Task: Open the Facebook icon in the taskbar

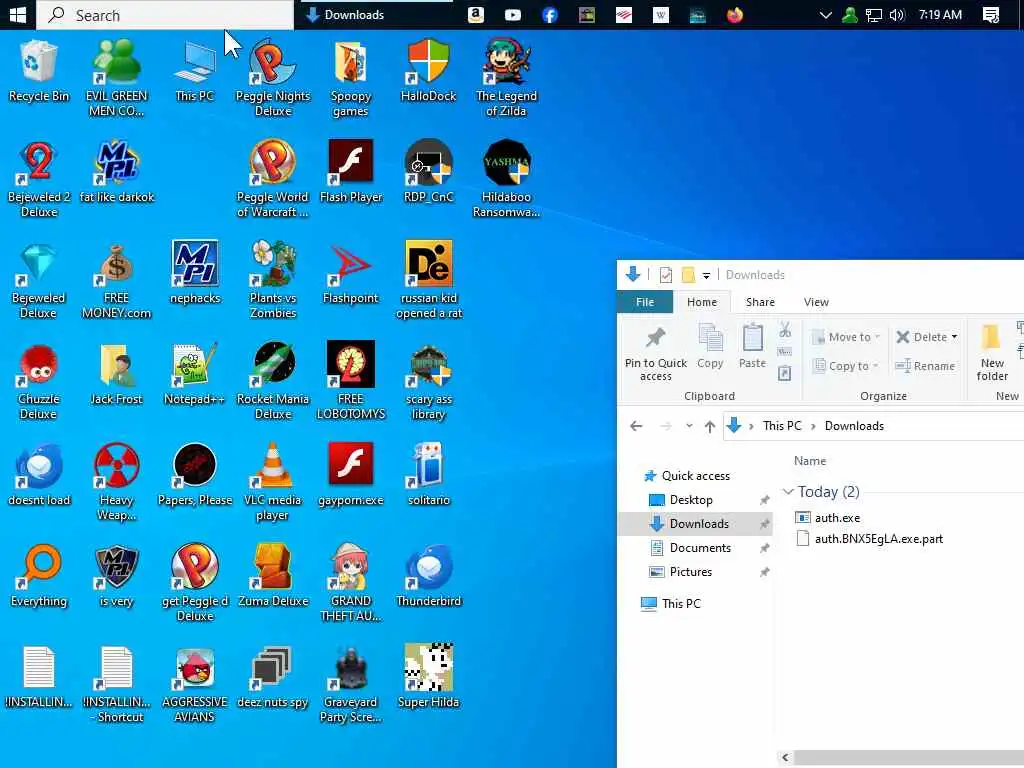Action: click(550, 14)
